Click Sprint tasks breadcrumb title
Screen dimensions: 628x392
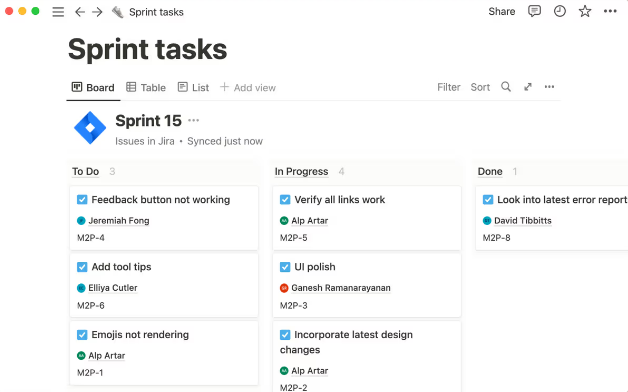(156, 12)
